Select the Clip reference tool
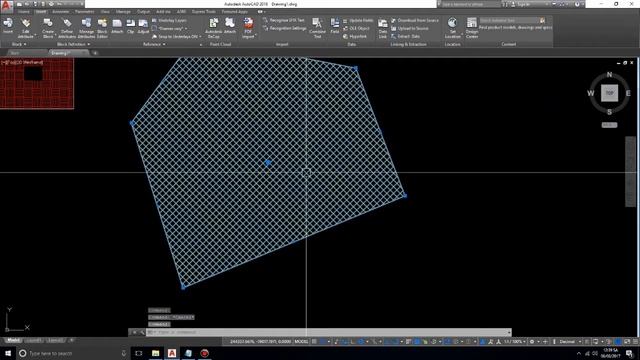Image resolution: width=640 pixels, height=360 pixels. [131, 26]
